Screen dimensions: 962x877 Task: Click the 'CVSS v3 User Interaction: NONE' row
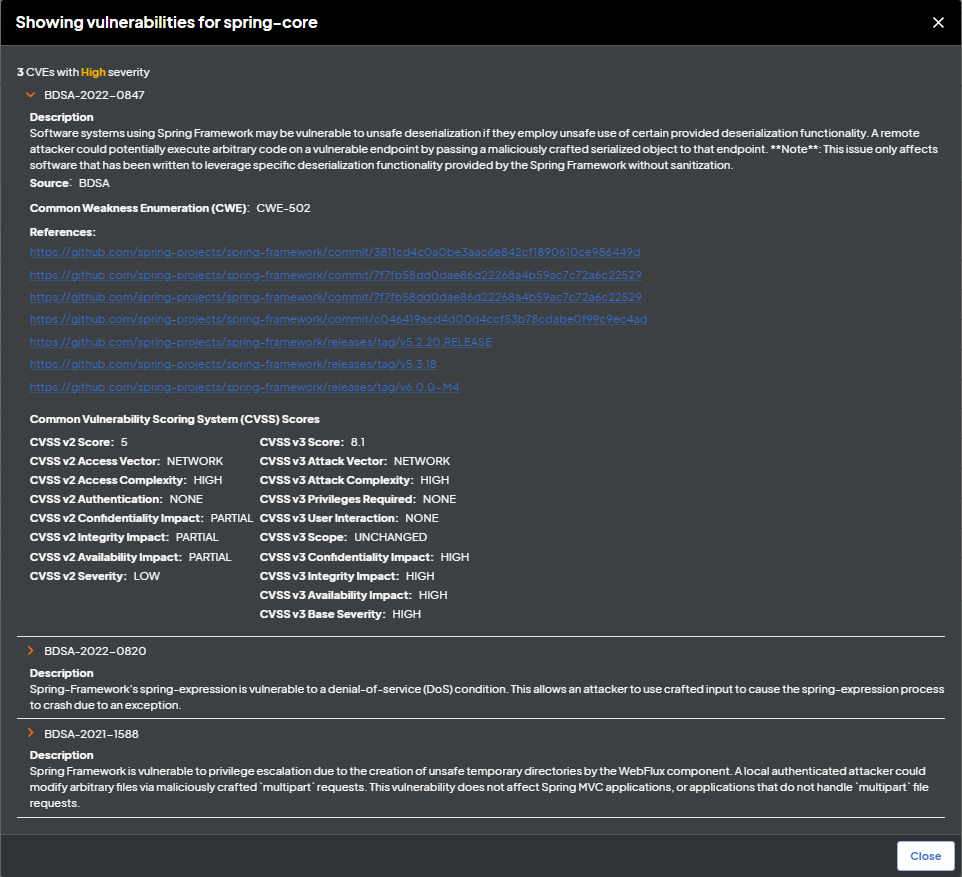(x=349, y=518)
